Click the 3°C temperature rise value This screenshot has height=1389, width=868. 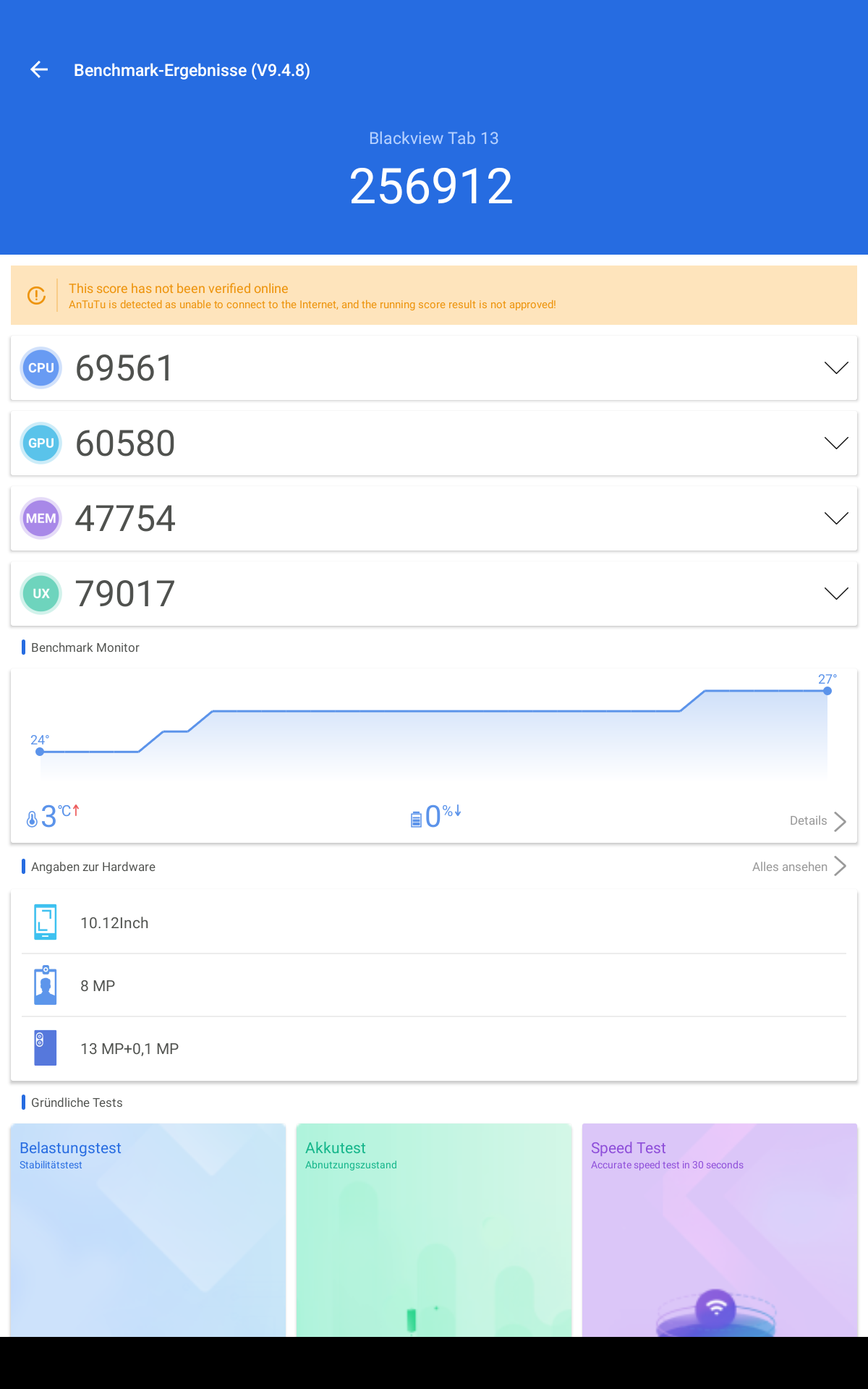[60, 816]
